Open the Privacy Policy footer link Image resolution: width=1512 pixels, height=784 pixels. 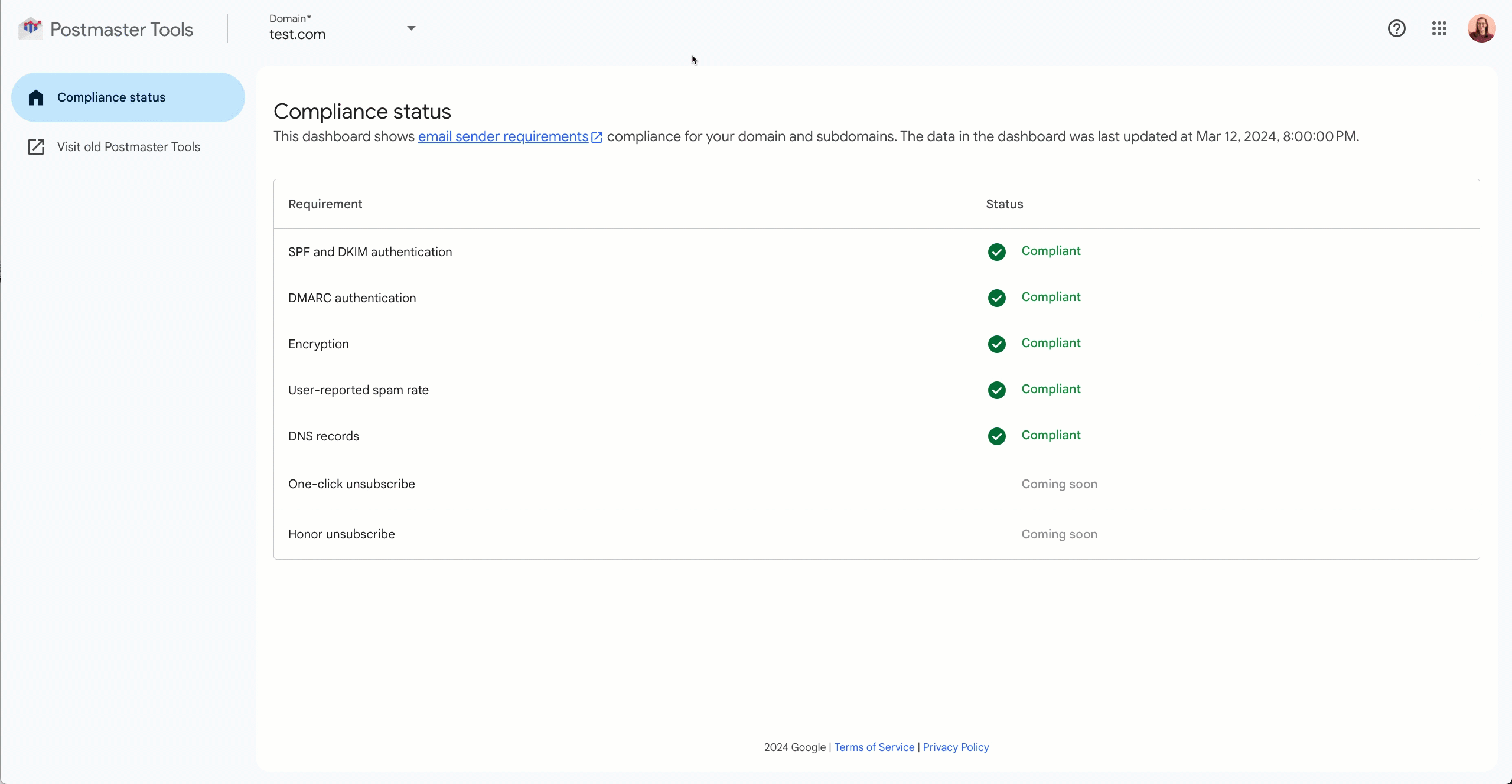pyautogui.click(x=955, y=747)
